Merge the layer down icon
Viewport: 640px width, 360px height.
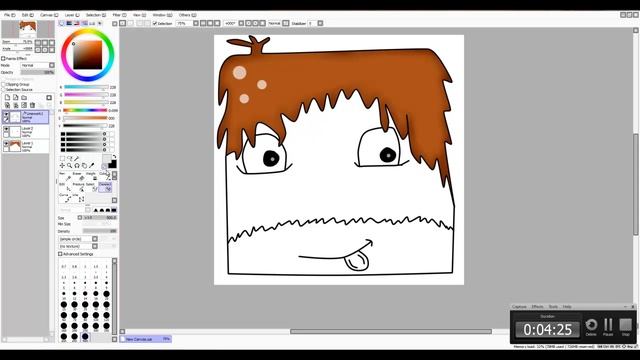16,105
